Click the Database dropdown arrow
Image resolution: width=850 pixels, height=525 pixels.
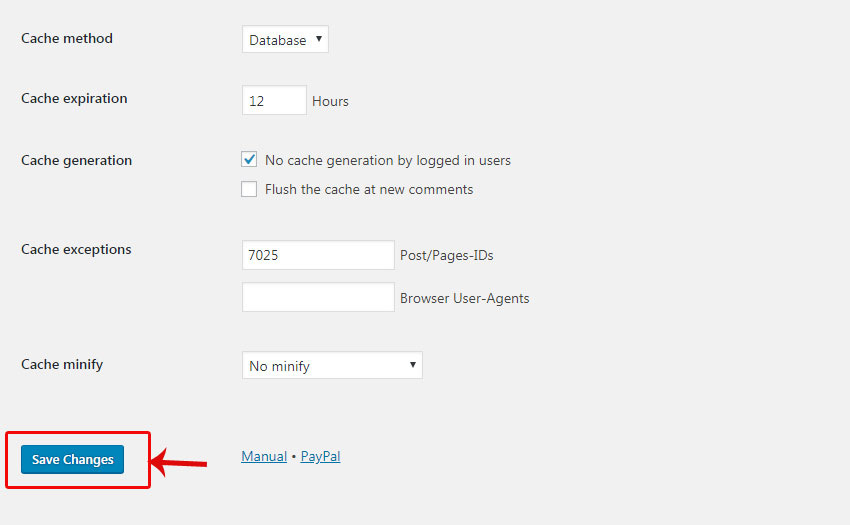pyautogui.click(x=319, y=39)
